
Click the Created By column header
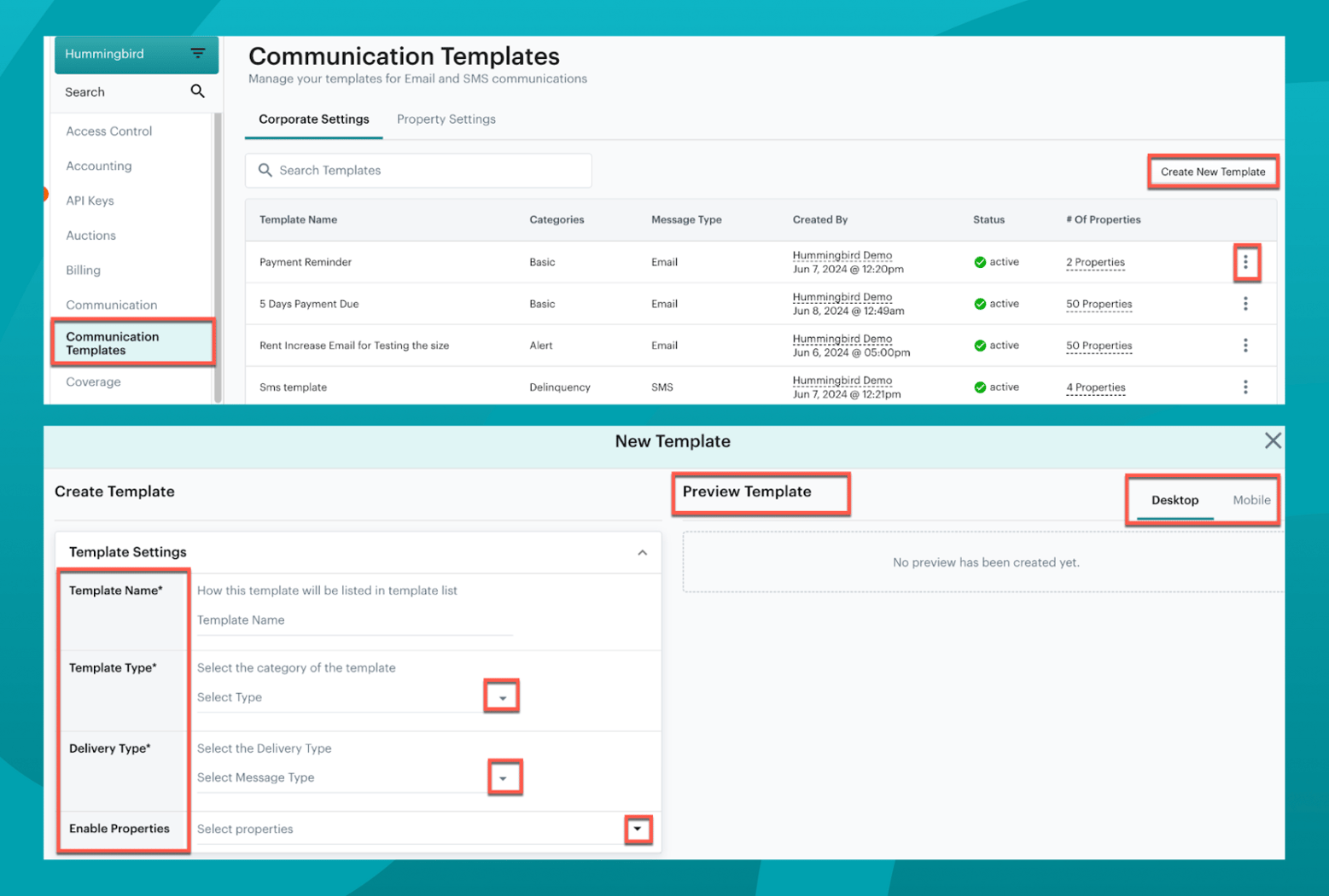(819, 220)
